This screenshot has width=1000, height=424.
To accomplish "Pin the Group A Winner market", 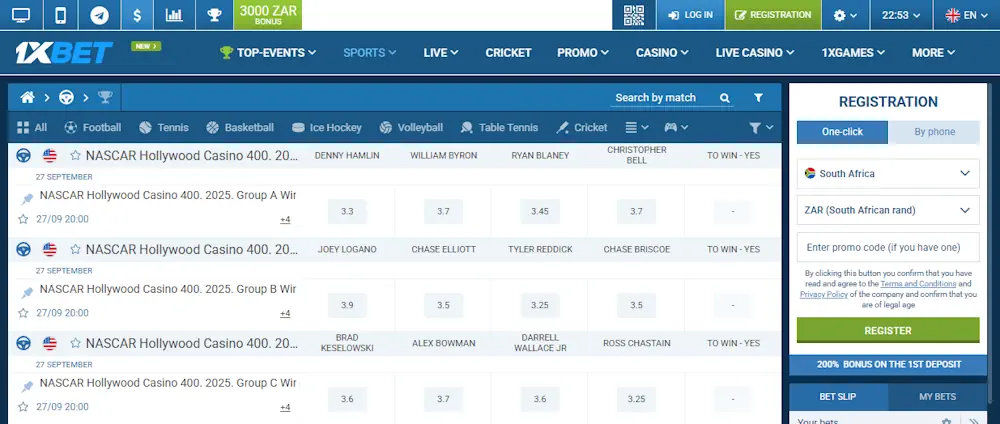I will (27, 199).
